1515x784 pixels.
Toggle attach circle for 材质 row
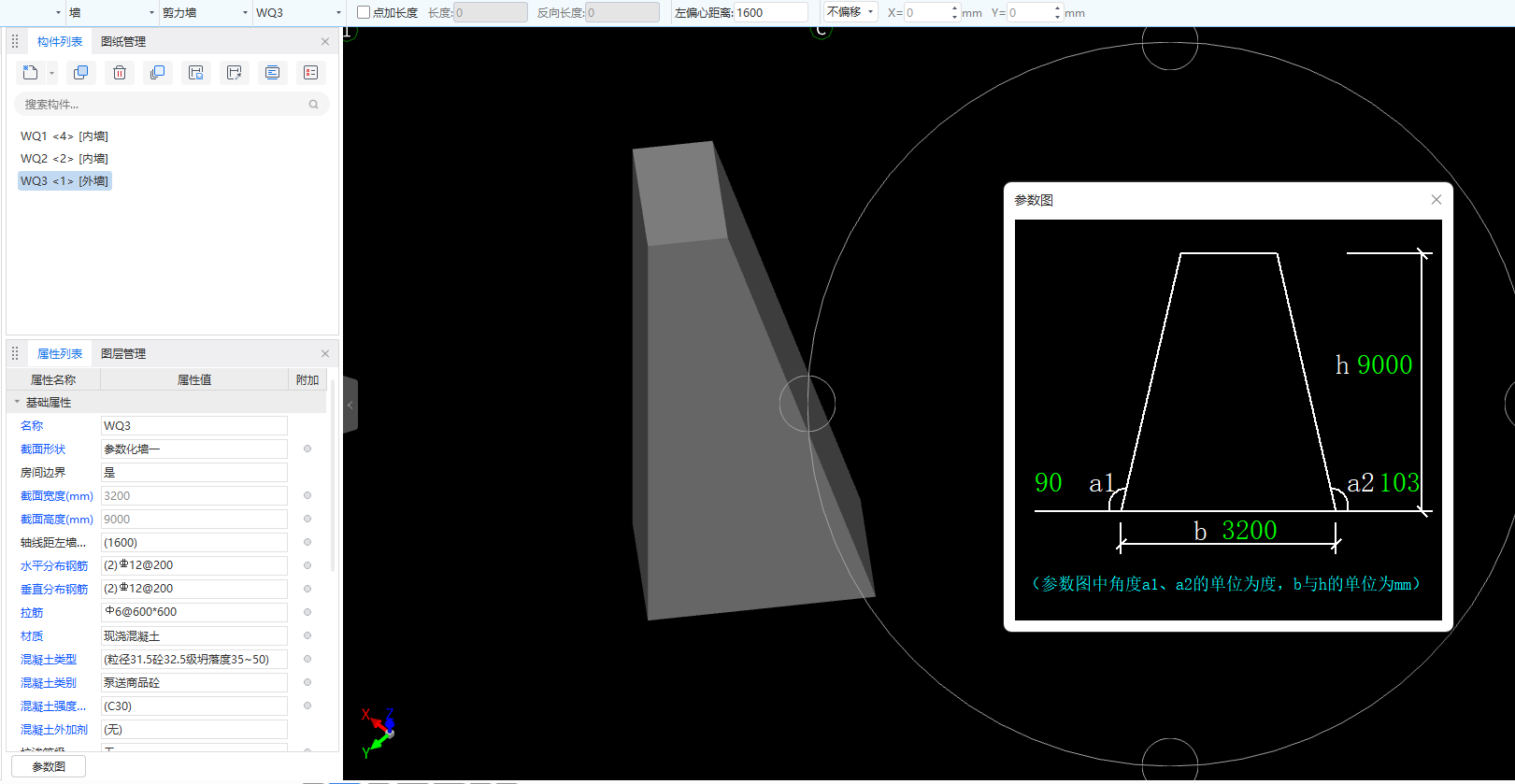click(x=307, y=635)
